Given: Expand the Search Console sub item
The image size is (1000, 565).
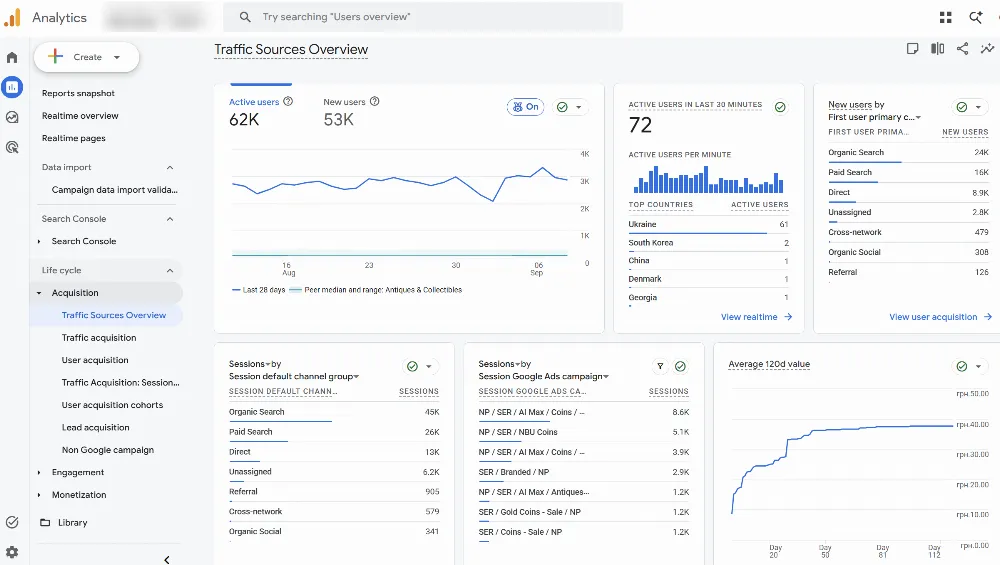Looking at the screenshot, I should [x=39, y=242].
